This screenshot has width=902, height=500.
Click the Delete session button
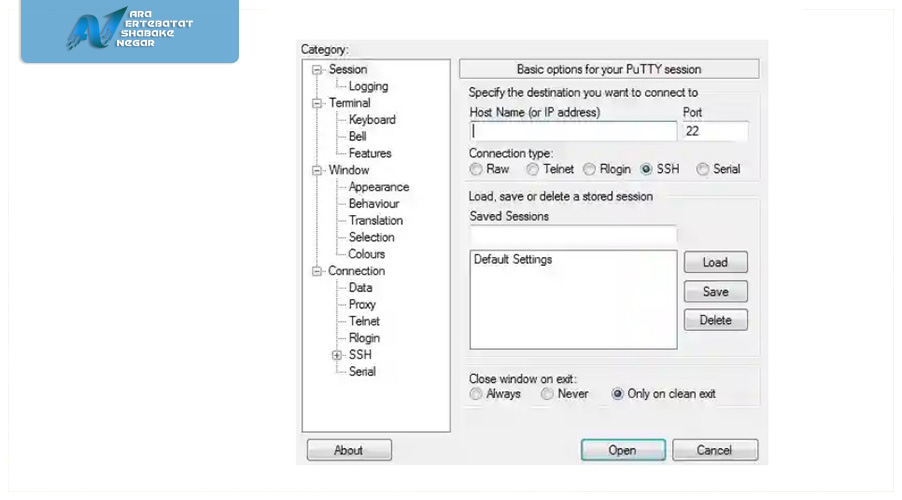coord(716,320)
